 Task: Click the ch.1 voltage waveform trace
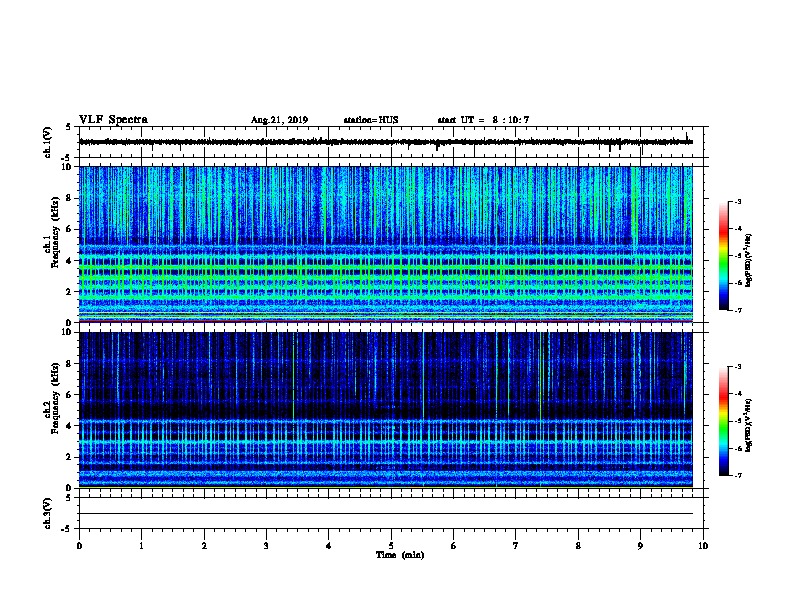(x=386, y=142)
